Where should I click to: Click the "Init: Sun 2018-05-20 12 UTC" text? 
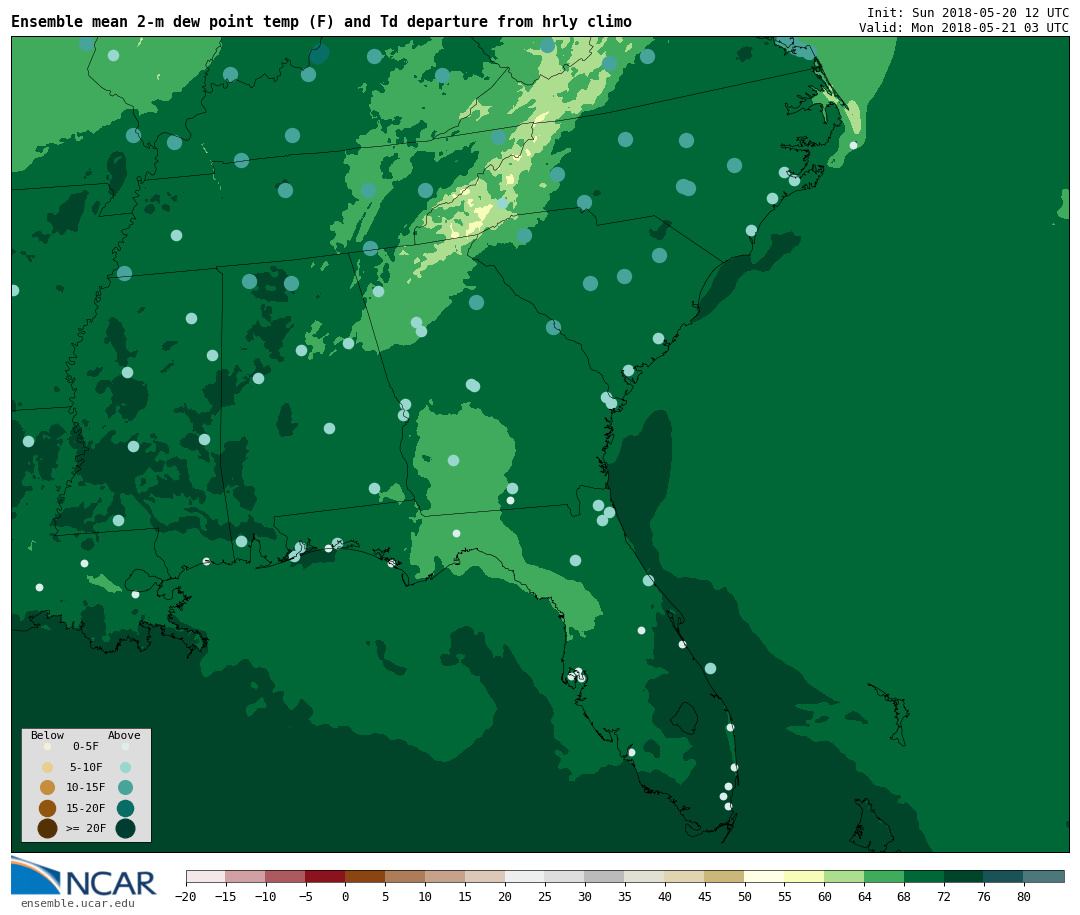(968, 12)
